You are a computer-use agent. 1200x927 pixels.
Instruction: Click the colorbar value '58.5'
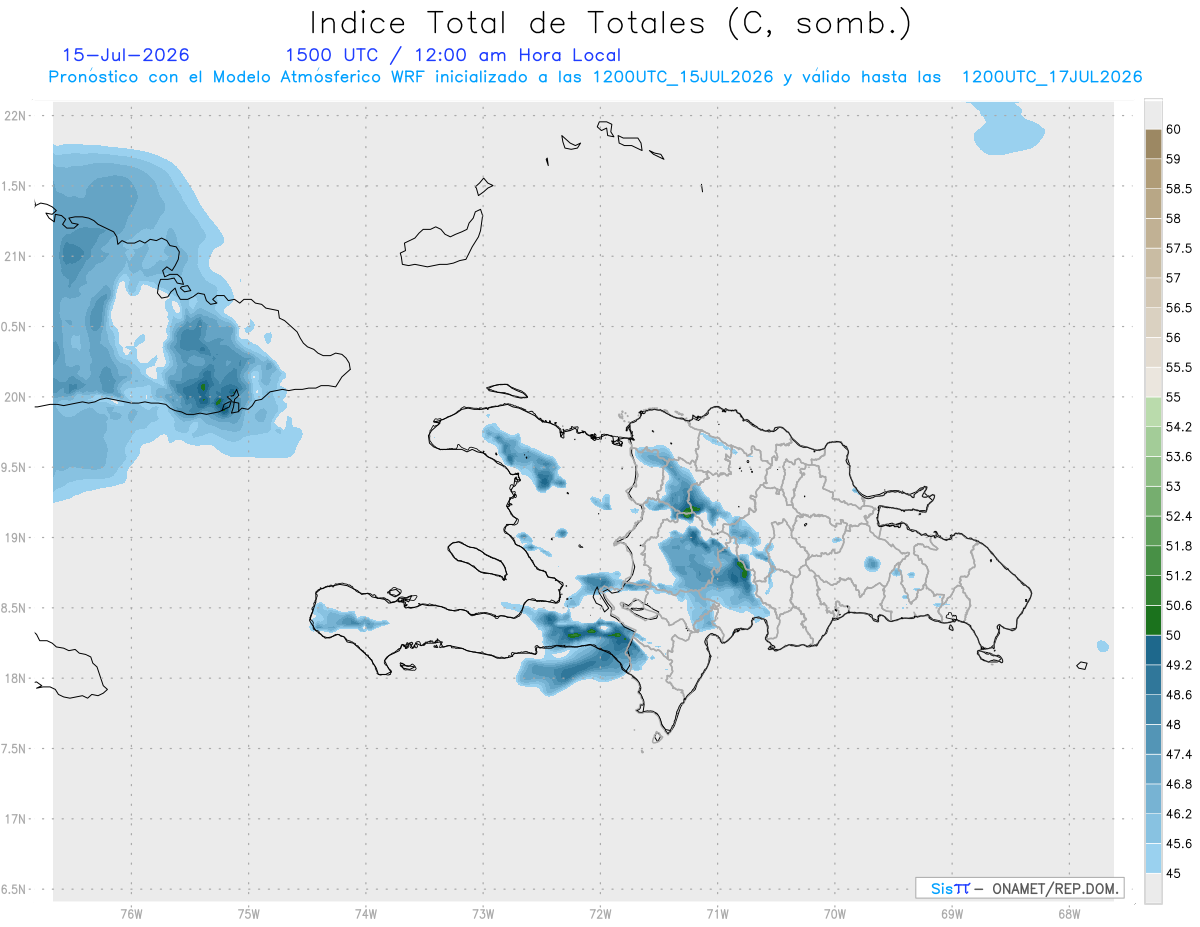point(1178,189)
